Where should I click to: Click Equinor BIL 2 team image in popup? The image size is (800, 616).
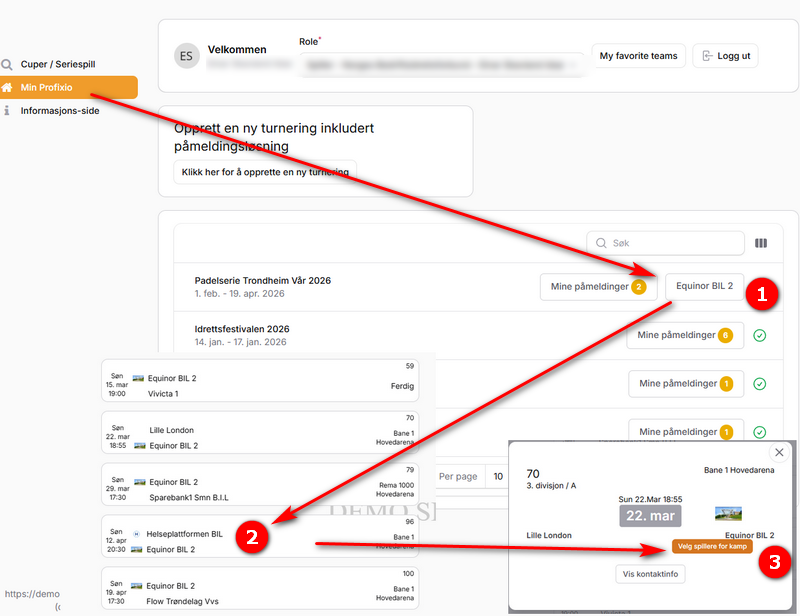pyautogui.click(x=728, y=513)
